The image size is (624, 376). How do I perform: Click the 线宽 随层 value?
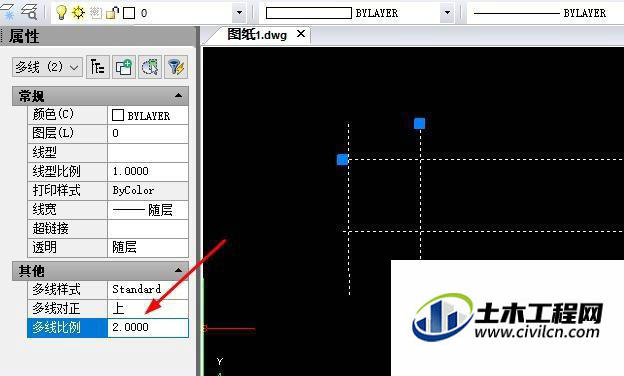tap(148, 210)
